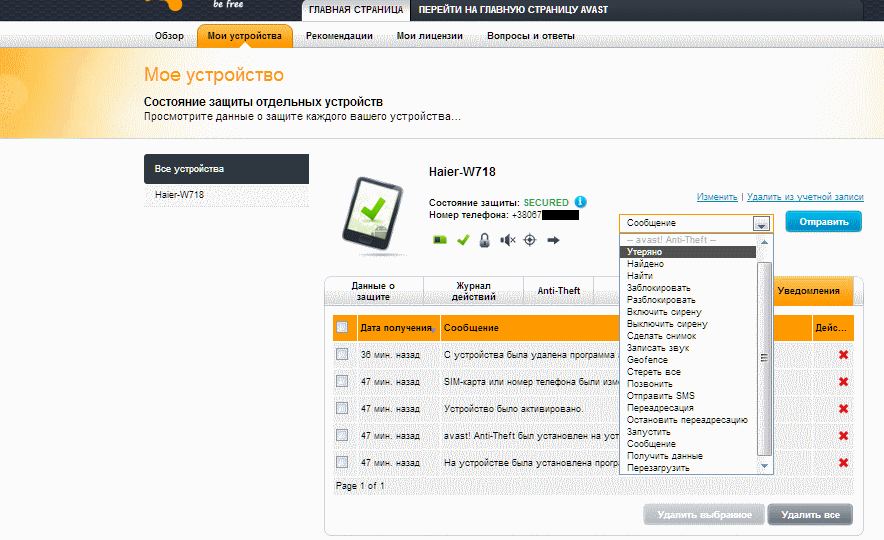Click the dropdown list scroll-up arrow

pyautogui.click(x=764, y=242)
